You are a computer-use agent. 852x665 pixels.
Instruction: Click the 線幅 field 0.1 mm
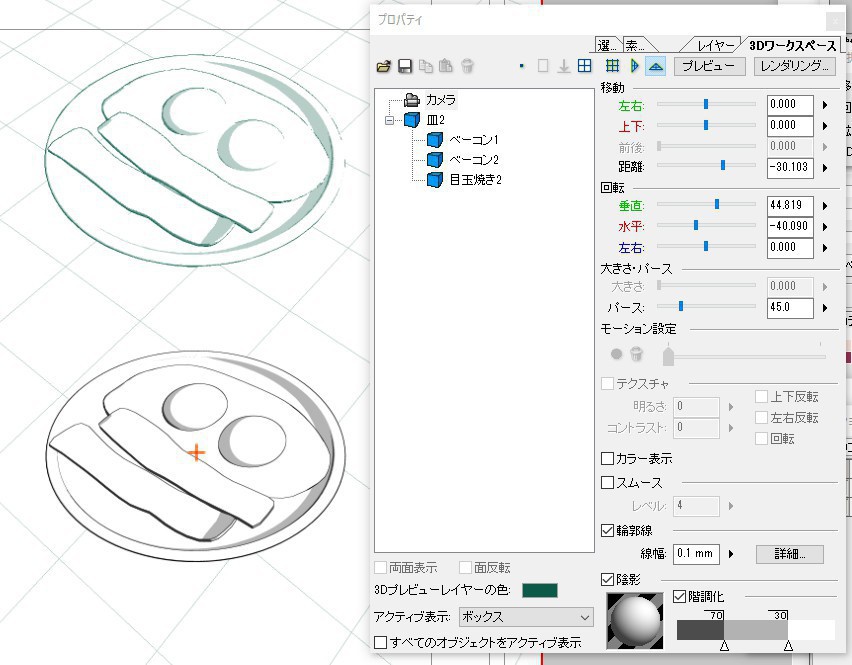(696, 554)
